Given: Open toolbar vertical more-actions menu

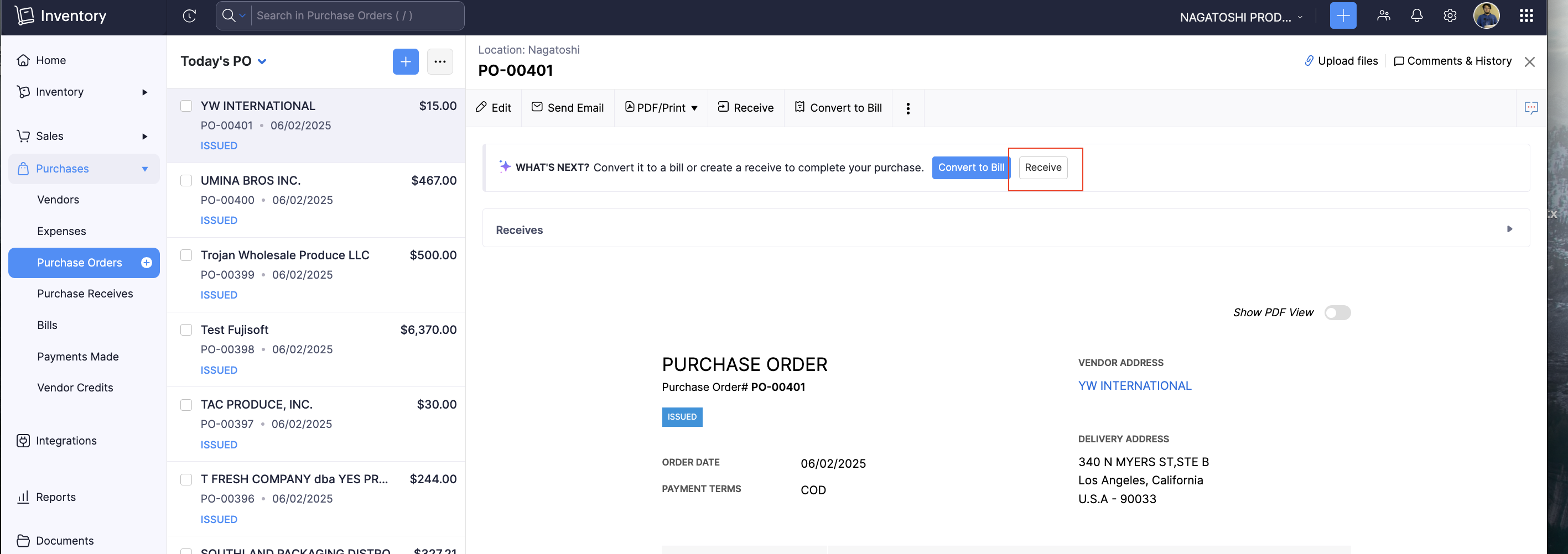Looking at the screenshot, I should [907, 108].
